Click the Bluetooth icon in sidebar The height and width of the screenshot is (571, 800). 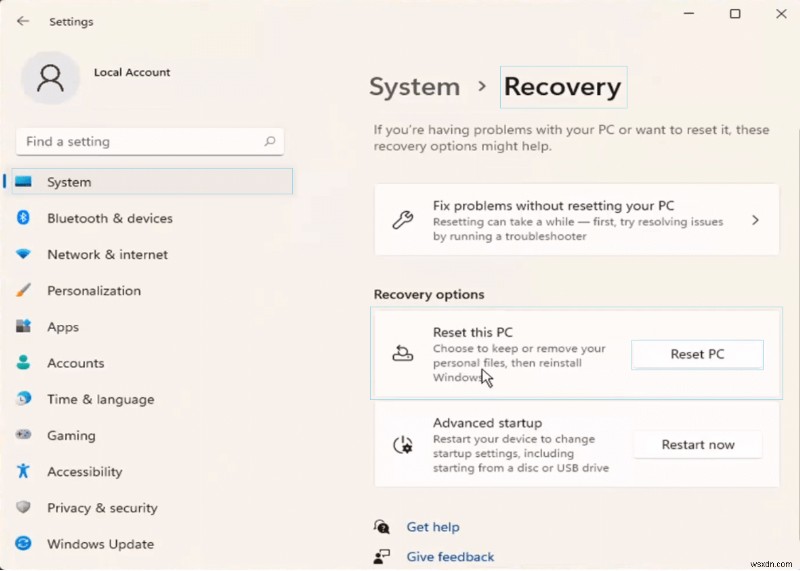tap(23, 218)
